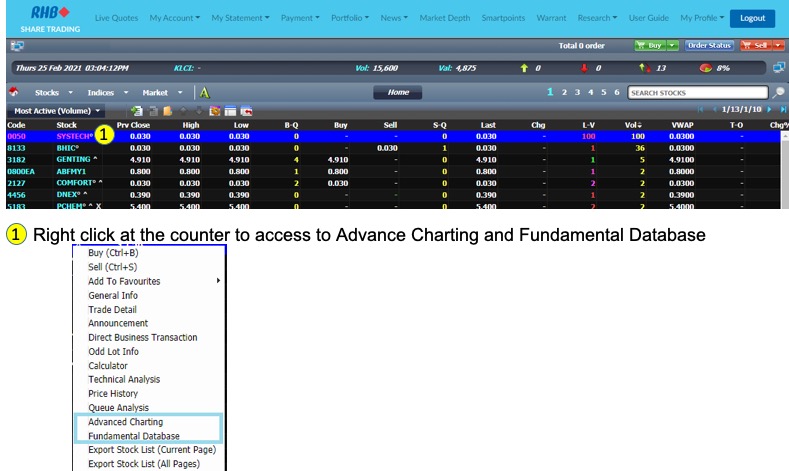Click the red house home icon
This screenshot has width=789, height=471.
[14, 92]
